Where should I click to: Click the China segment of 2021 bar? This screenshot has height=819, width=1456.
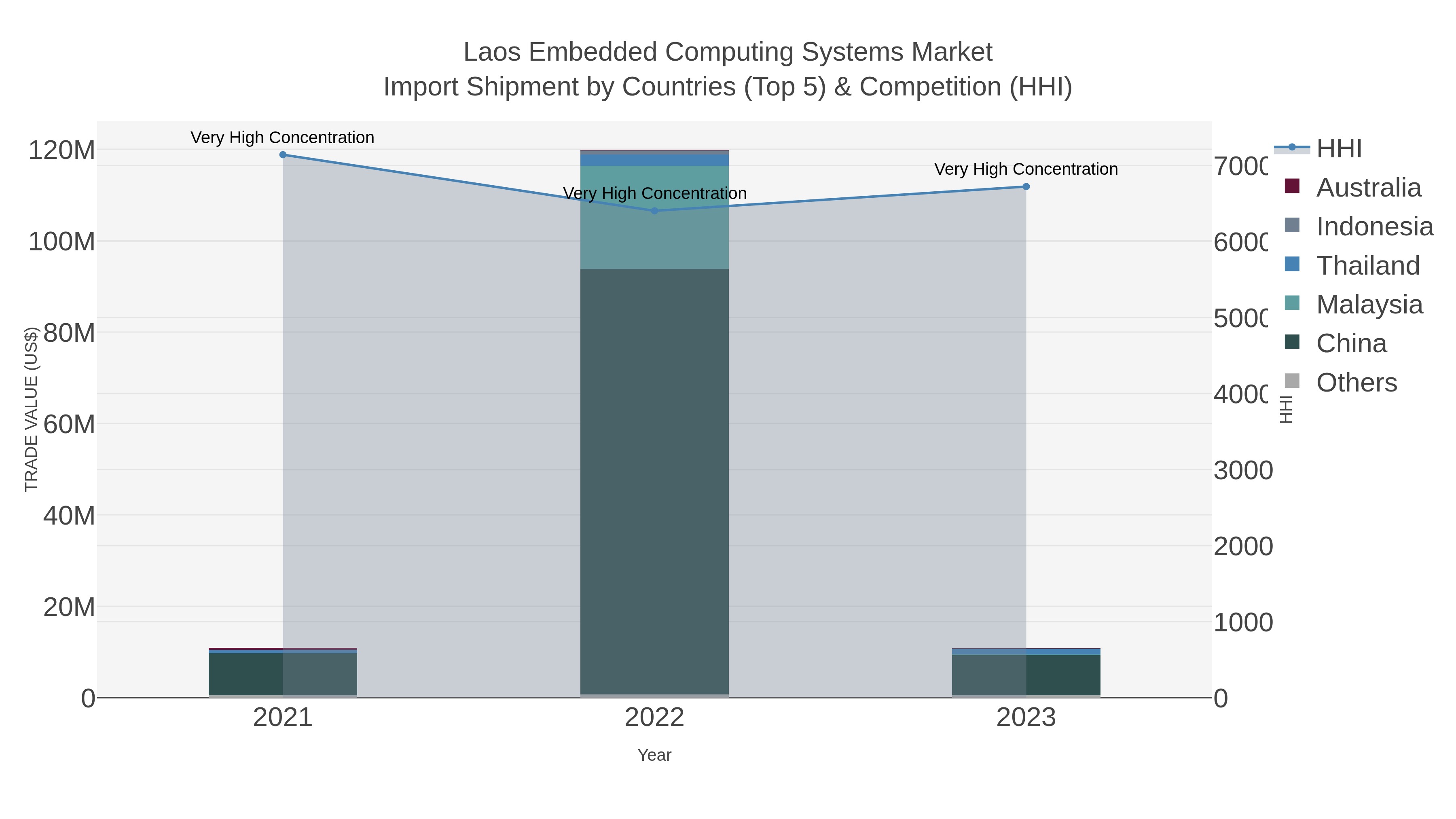(283, 674)
